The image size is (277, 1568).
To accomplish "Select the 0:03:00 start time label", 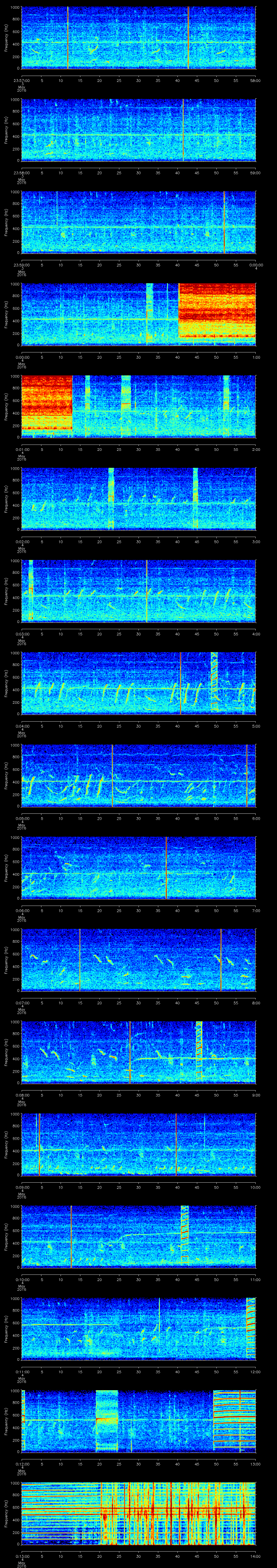I will (x=22, y=634).
